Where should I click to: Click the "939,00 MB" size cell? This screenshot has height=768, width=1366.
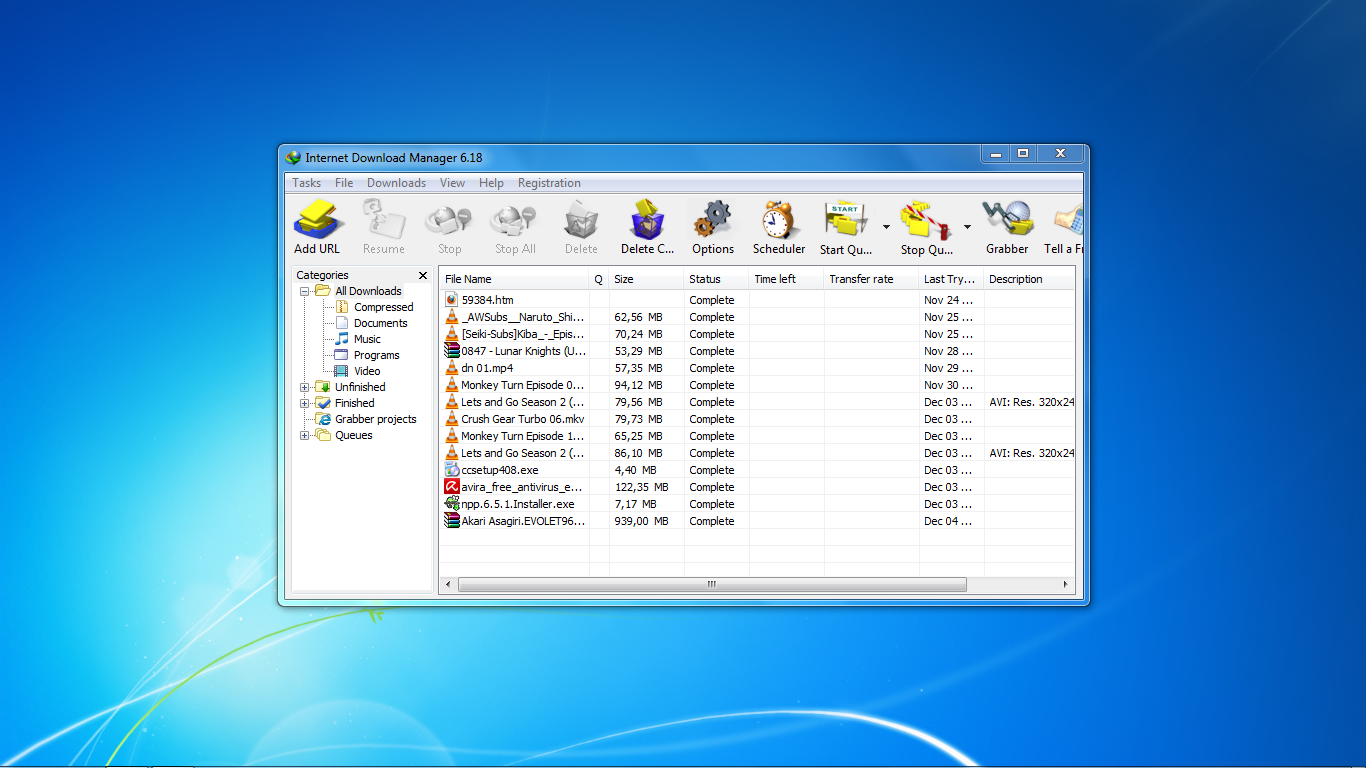(x=641, y=521)
